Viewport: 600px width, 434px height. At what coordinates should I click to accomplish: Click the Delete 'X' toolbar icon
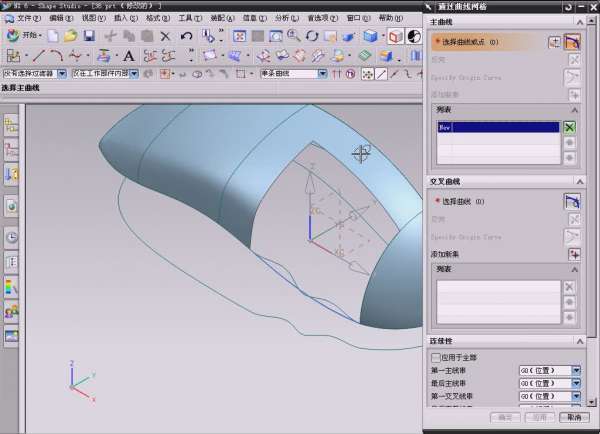click(164, 36)
